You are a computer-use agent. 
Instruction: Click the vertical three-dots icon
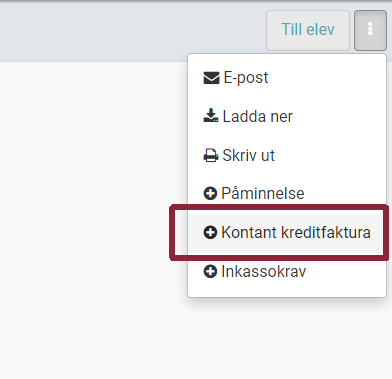pos(370,29)
